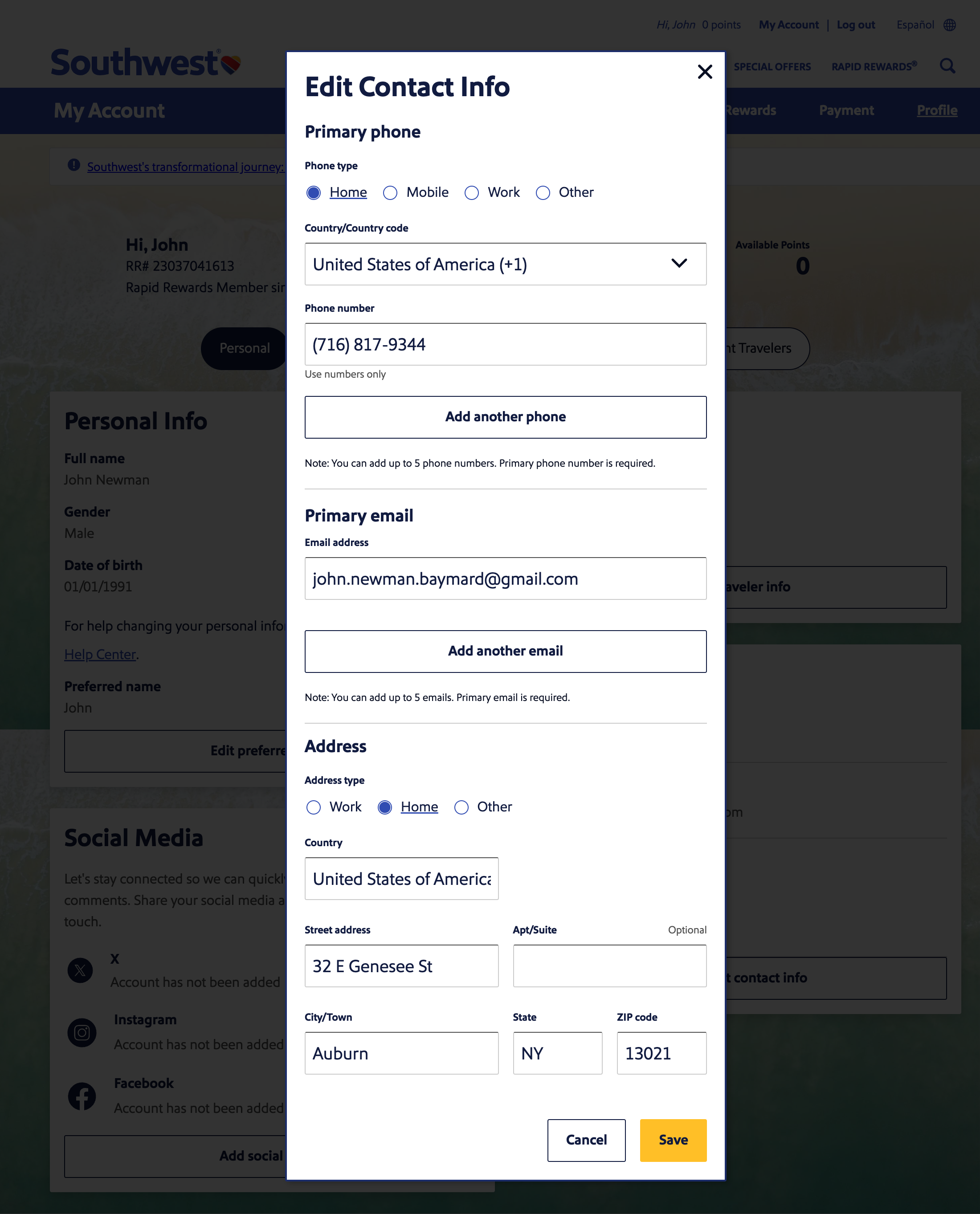
Task: Click the alert info icon in banner
Action: 74,165
